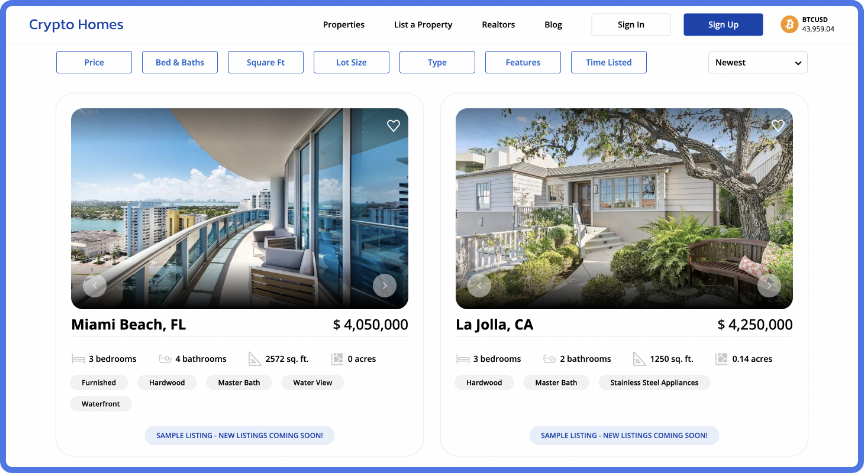This screenshot has width=864, height=473.
Task: Go to Properties in the navigation menu
Action: click(344, 25)
